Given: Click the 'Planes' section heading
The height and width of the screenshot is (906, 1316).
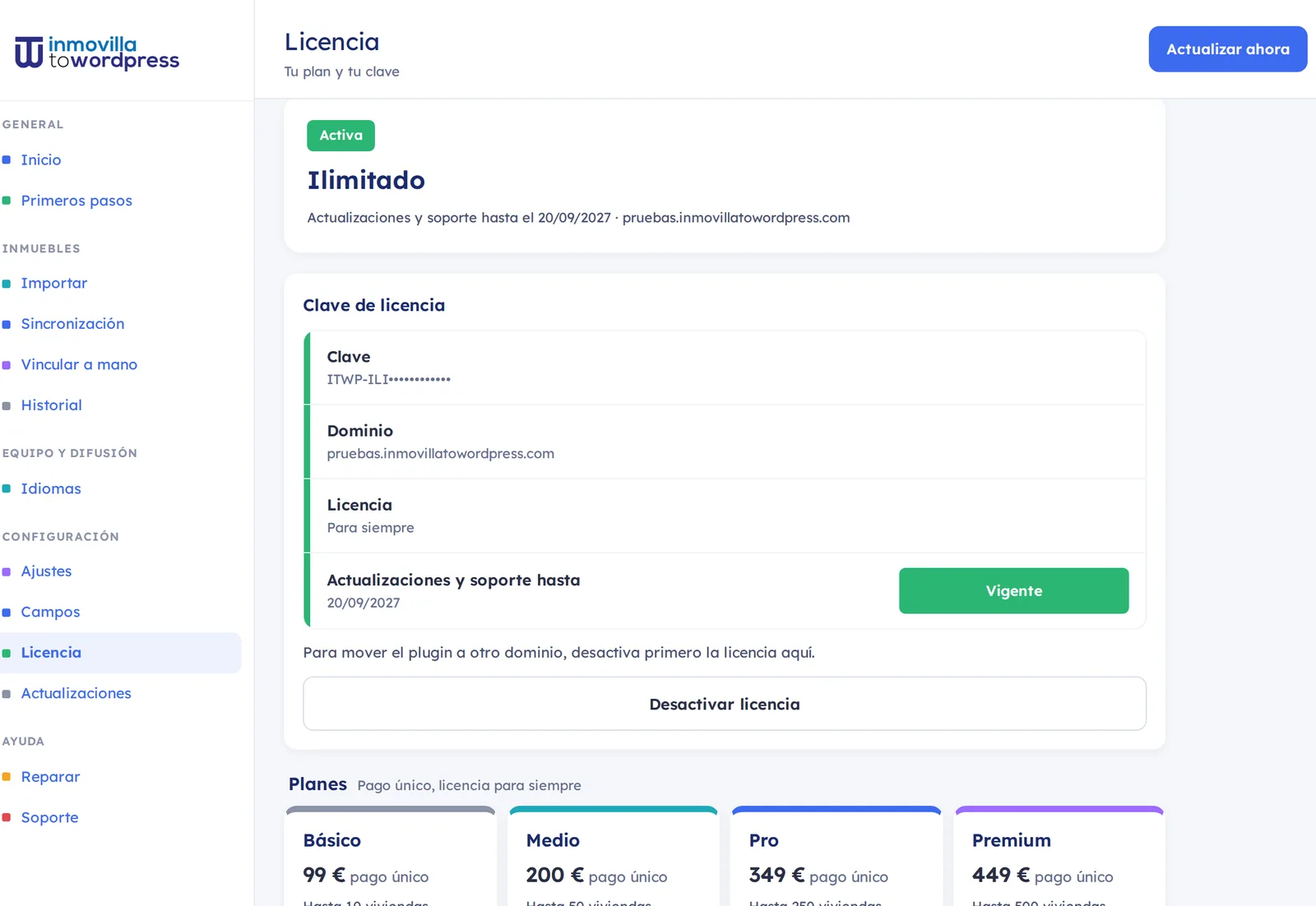Looking at the screenshot, I should click(x=317, y=784).
